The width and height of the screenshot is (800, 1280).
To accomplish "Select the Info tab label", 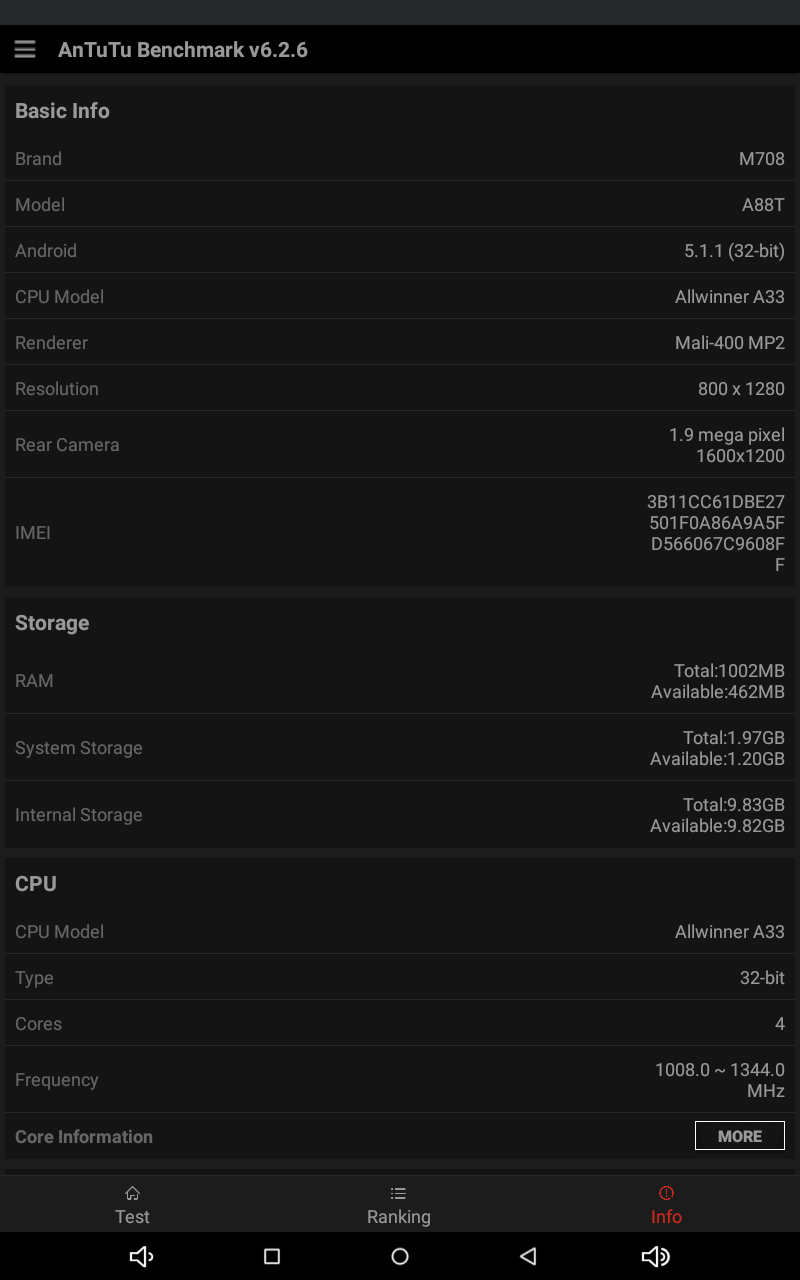I will tap(666, 1217).
